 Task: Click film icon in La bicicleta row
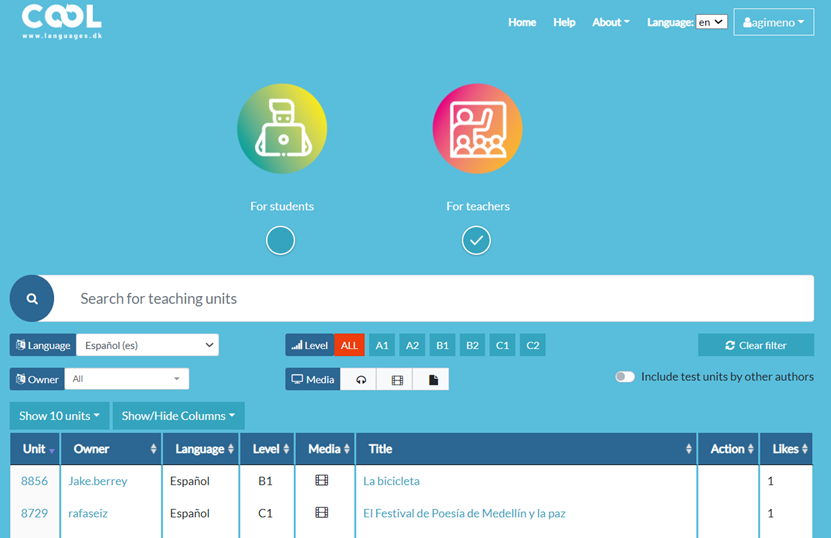pyautogui.click(x=321, y=481)
